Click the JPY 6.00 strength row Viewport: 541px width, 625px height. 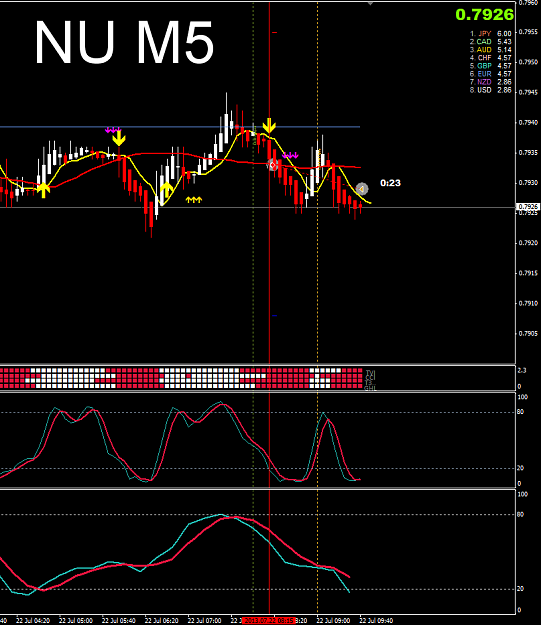click(x=490, y=34)
